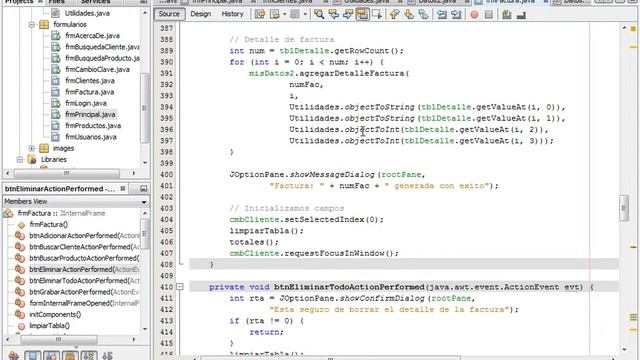This screenshot has width=640, height=360.
Task: Toggle rectangular selection mode icon
Action: point(377,14)
